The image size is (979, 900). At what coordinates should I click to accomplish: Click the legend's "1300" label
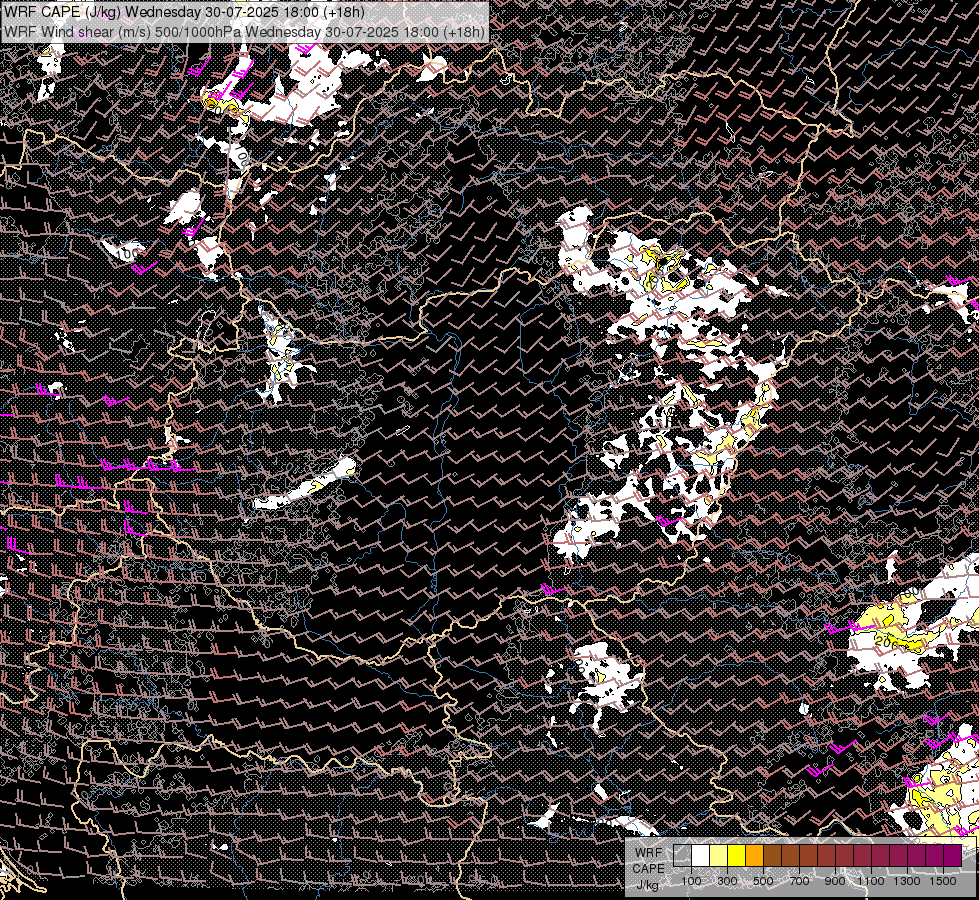click(907, 881)
